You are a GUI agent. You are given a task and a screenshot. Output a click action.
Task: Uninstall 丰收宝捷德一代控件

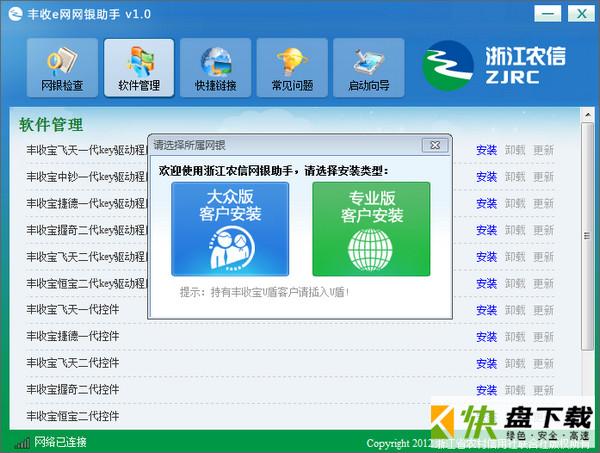pyautogui.click(x=515, y=337)
